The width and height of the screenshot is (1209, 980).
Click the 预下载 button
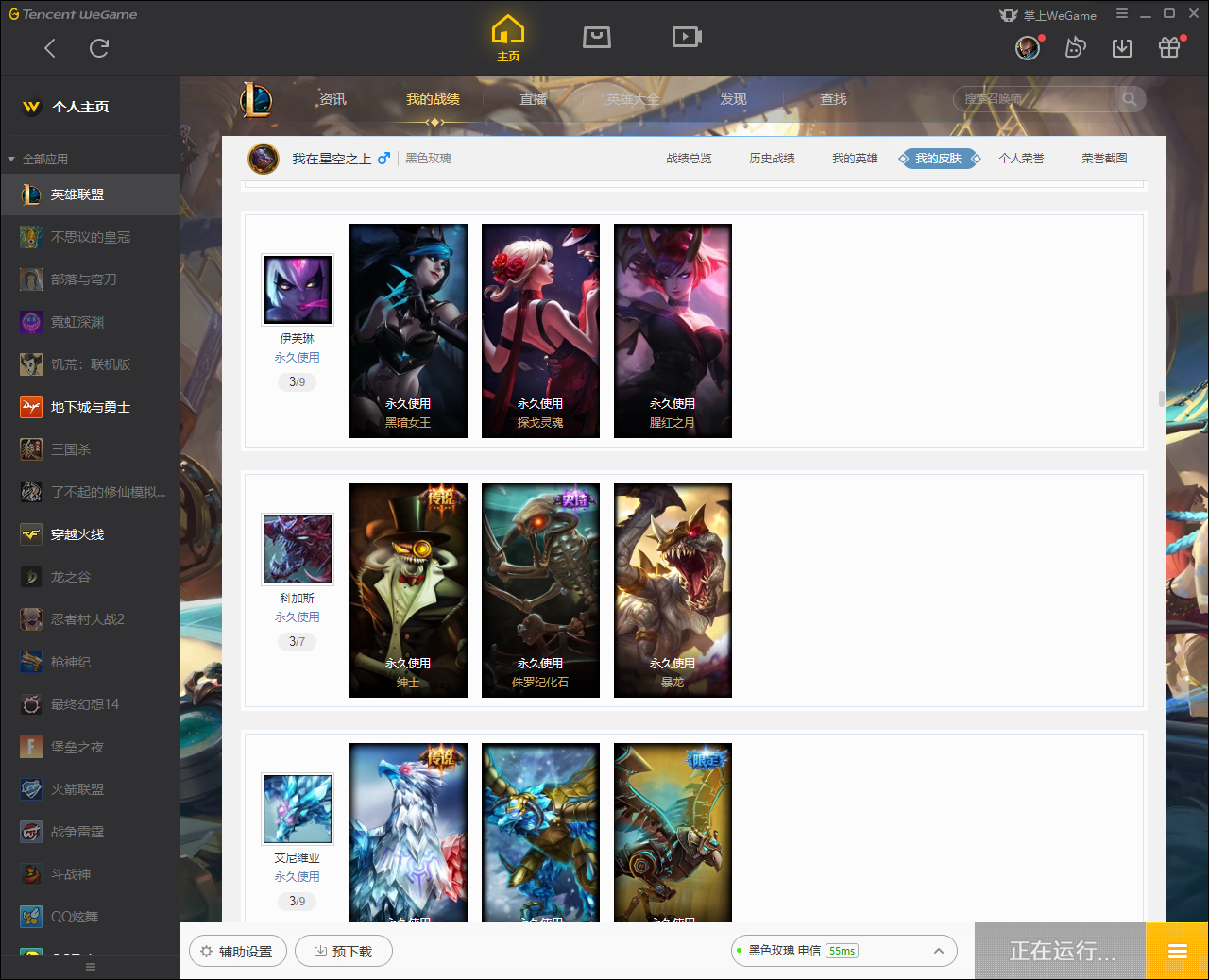[x=344, y=951]
